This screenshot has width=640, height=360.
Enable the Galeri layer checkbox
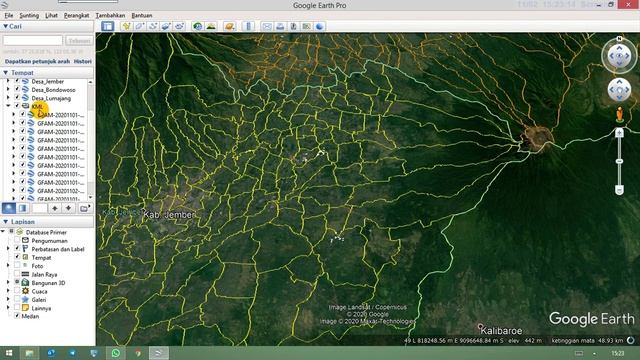pyautogui.click(x=17, y=299)
